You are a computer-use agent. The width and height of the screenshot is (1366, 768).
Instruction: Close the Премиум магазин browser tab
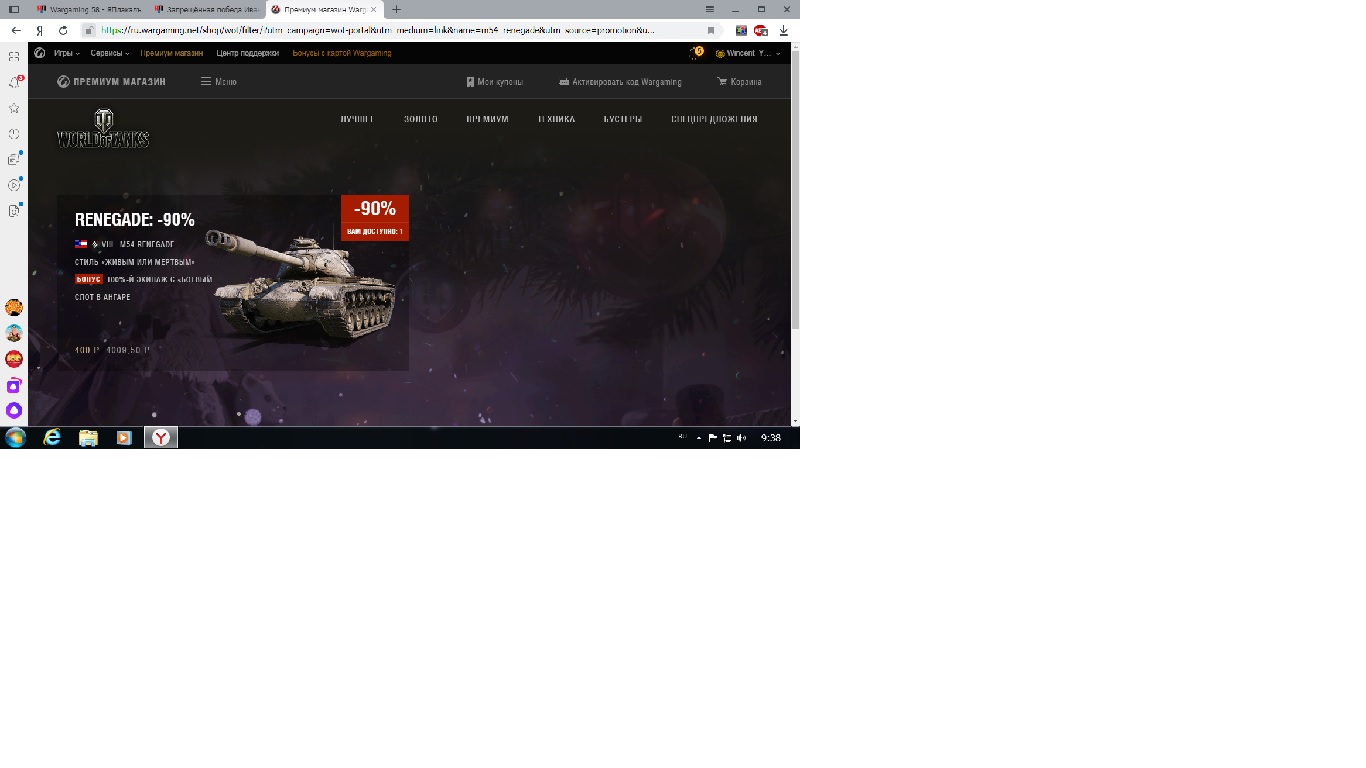point(373,9)
